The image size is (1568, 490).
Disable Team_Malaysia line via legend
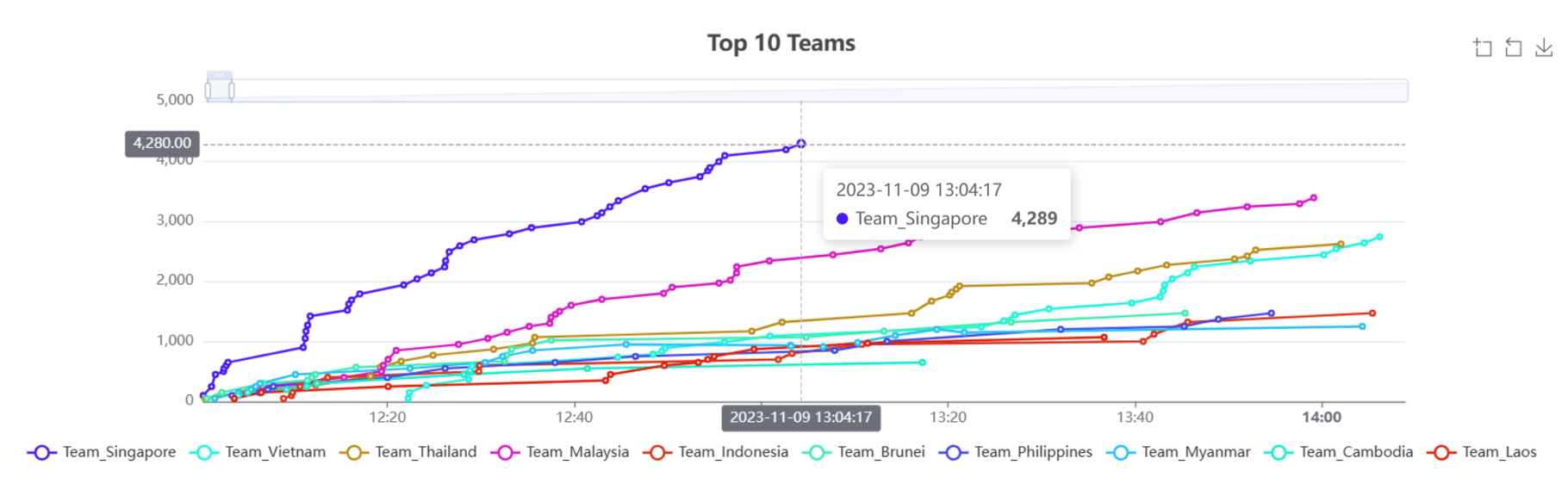(560, 452)
